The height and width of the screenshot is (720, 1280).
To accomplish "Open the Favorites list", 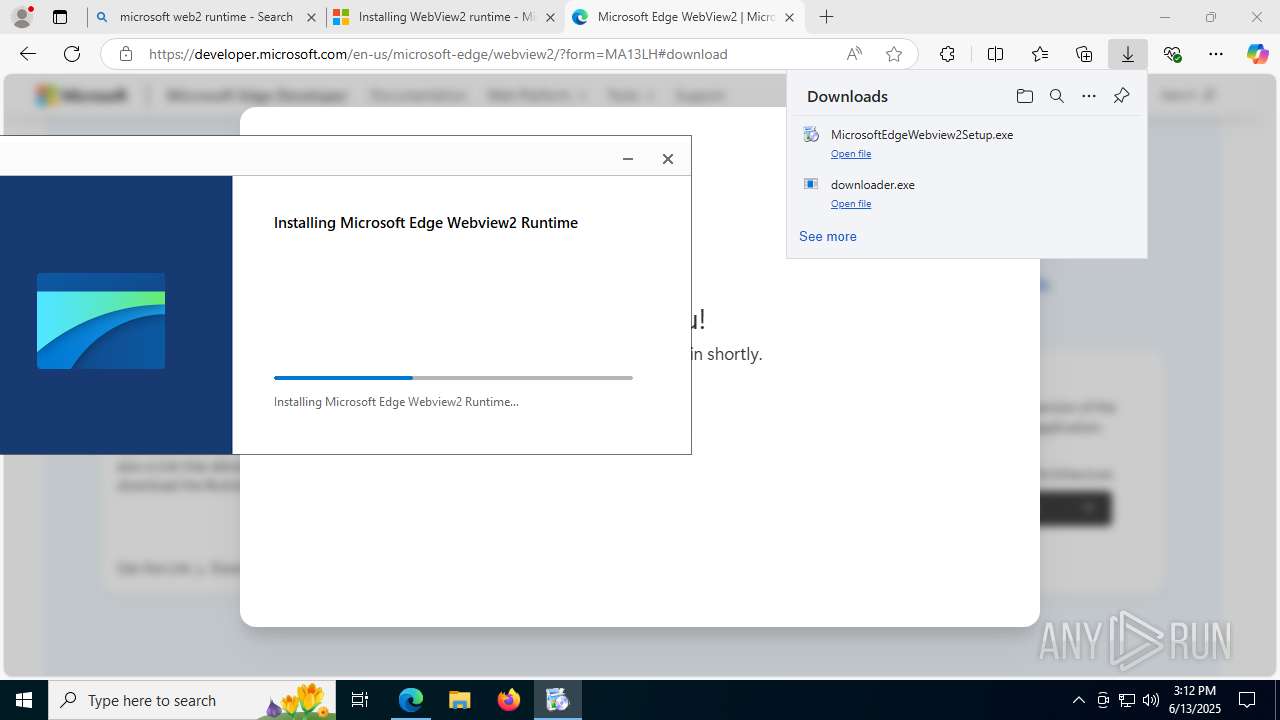I will point(1040,54).
